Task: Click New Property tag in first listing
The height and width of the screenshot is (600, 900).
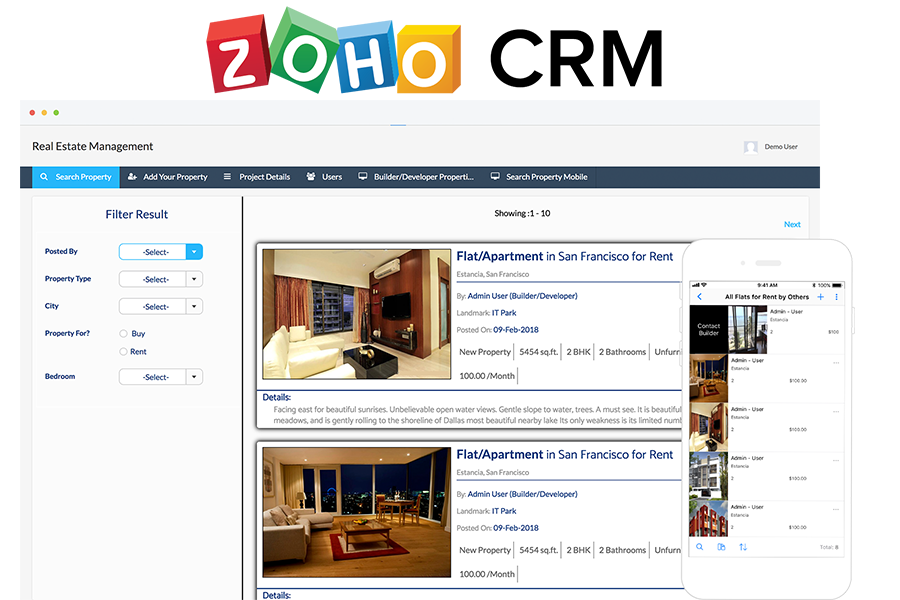Action: pos(485,352)
